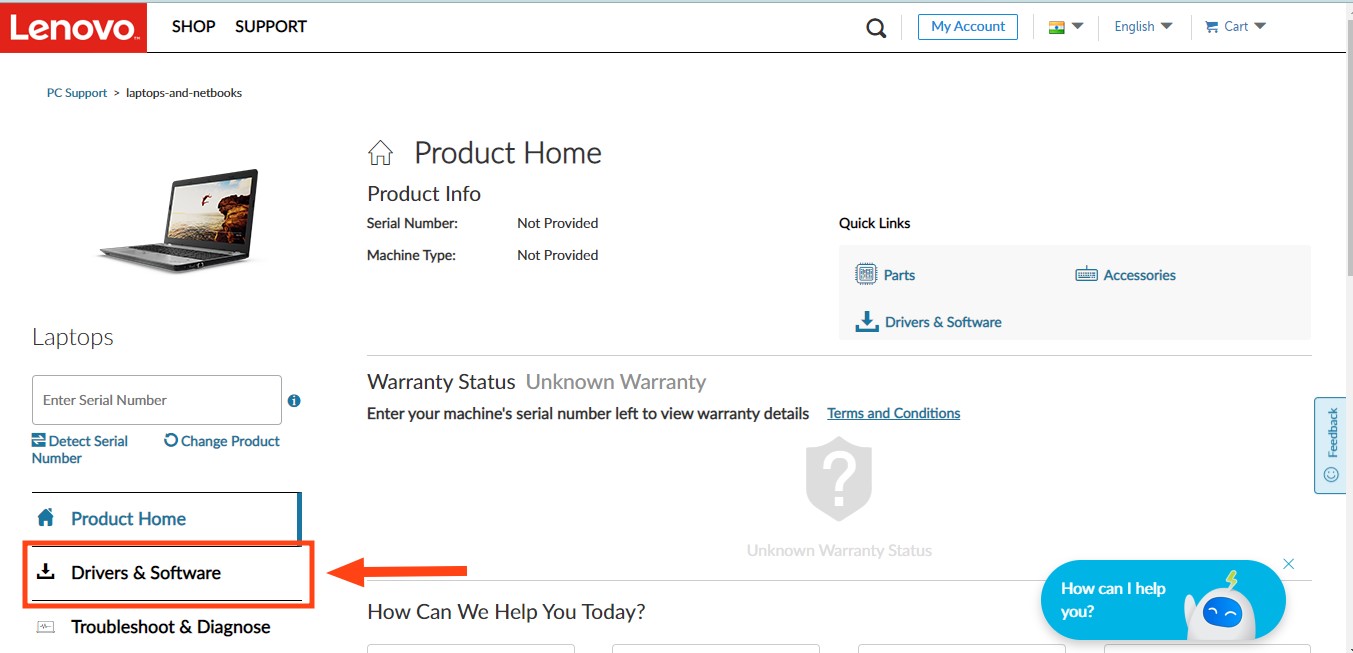1353x653 pixels.
Task: Expand the Cart dropdown
Action: [1236, 27]
